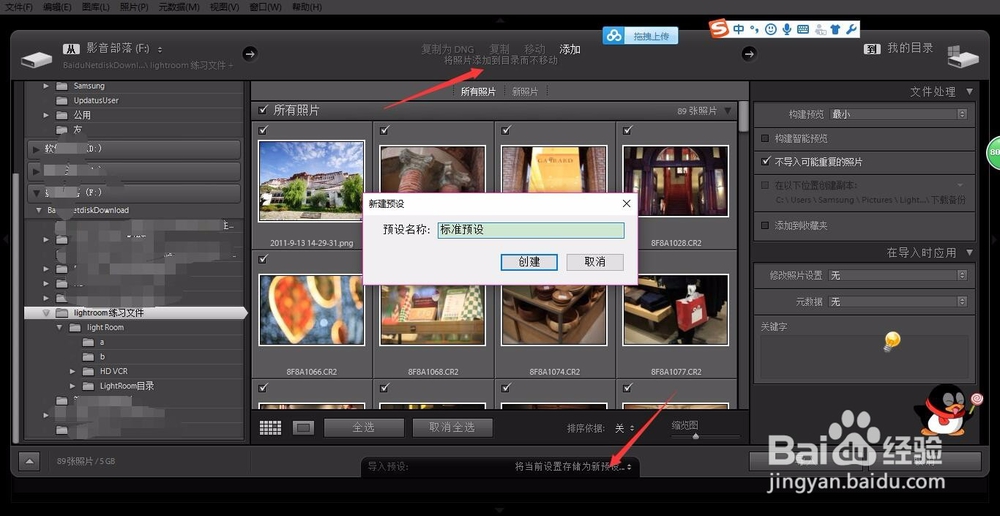Expand the HD VCR folder arrow

pyautogui.click(x=73, y=371)
